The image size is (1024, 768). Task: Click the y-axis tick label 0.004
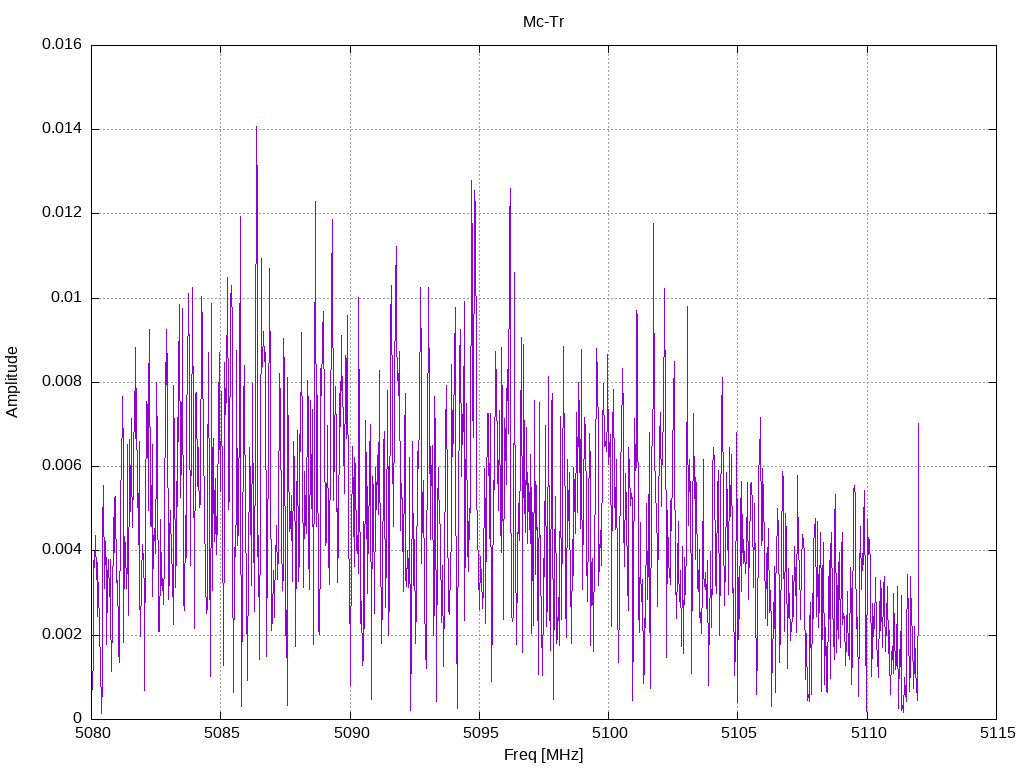(62, 550)
